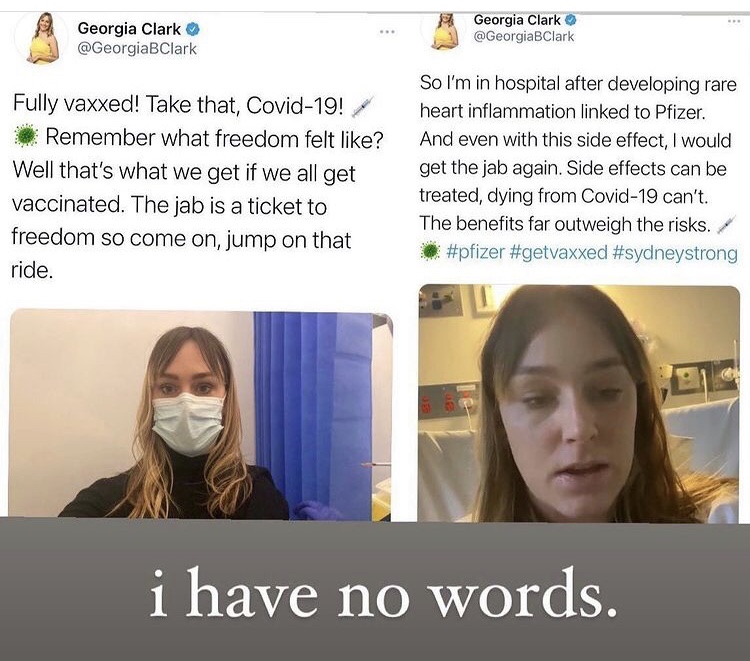Click the Georgia Clark name on right tweet
750x661 pixels.
click(517, 20)
